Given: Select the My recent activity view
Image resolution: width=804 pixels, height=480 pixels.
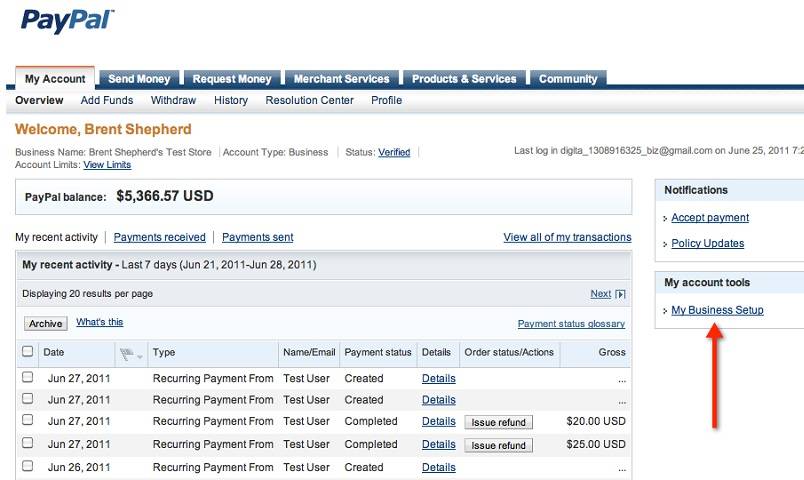Looking at the screenshot, I should coord(56,237).
